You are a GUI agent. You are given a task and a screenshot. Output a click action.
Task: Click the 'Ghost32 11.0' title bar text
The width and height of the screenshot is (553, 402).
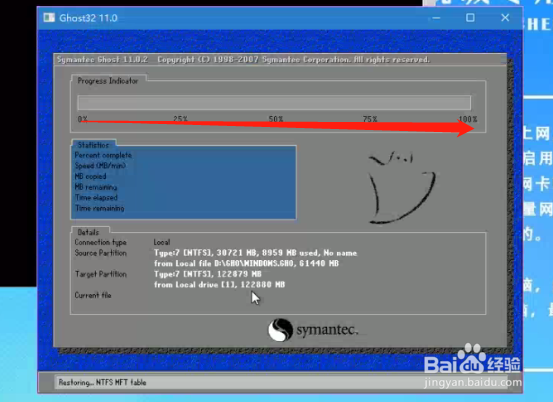(x=88, y=18)
